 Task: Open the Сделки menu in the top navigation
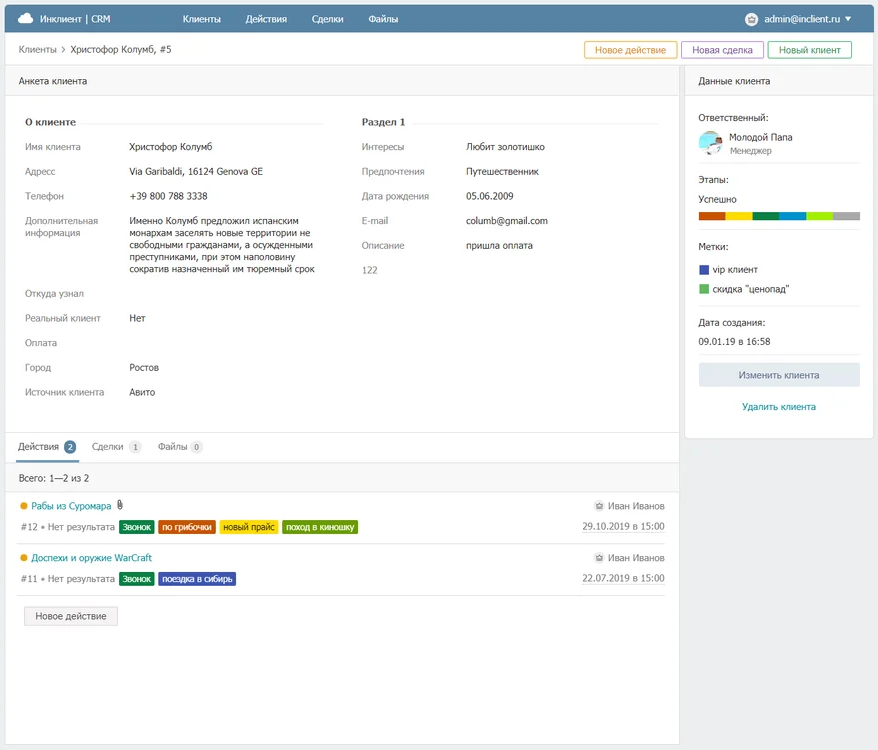(327, 19)
